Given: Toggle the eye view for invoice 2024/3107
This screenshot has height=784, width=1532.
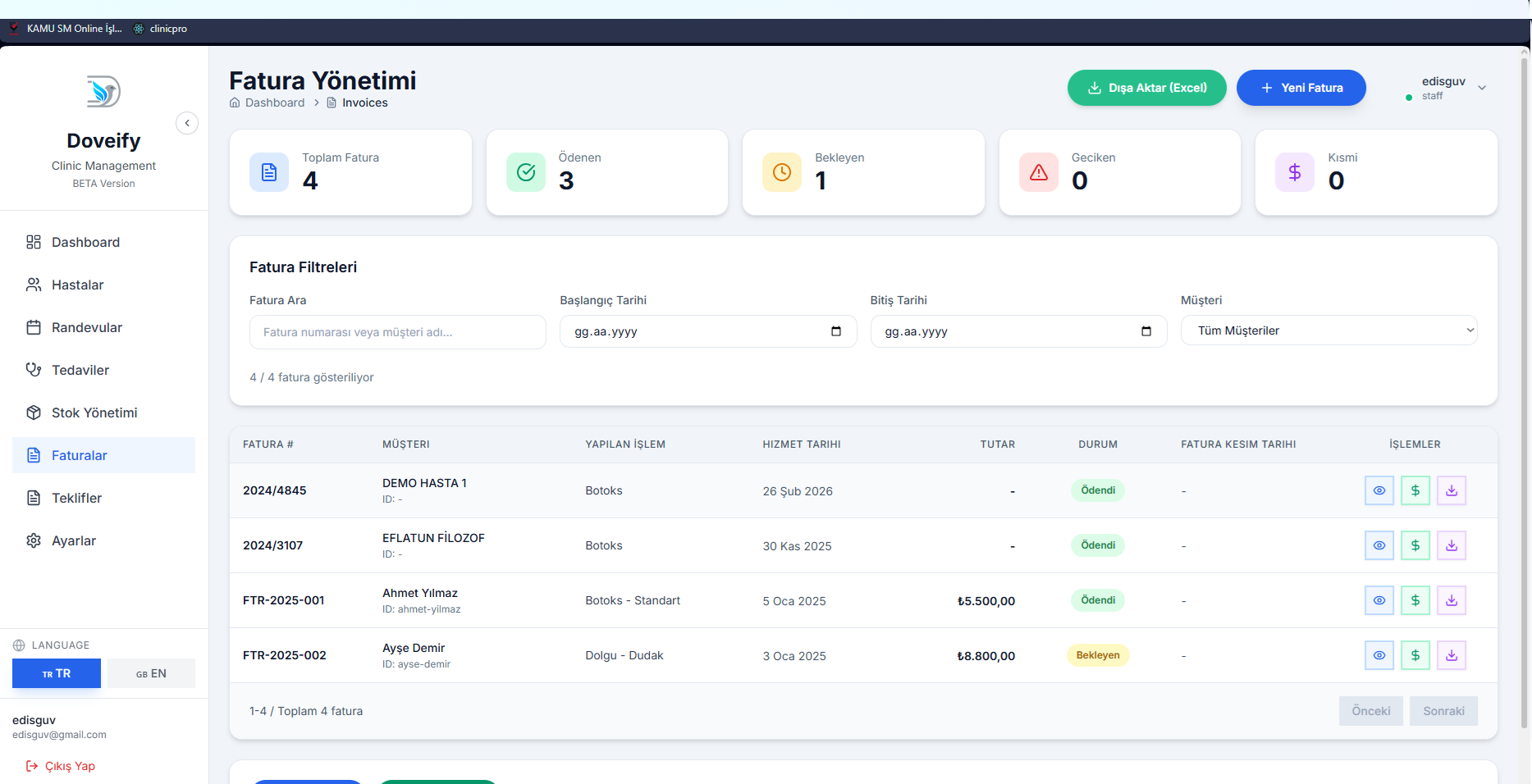Looking at the screenshot, I should click(1379, 545).
